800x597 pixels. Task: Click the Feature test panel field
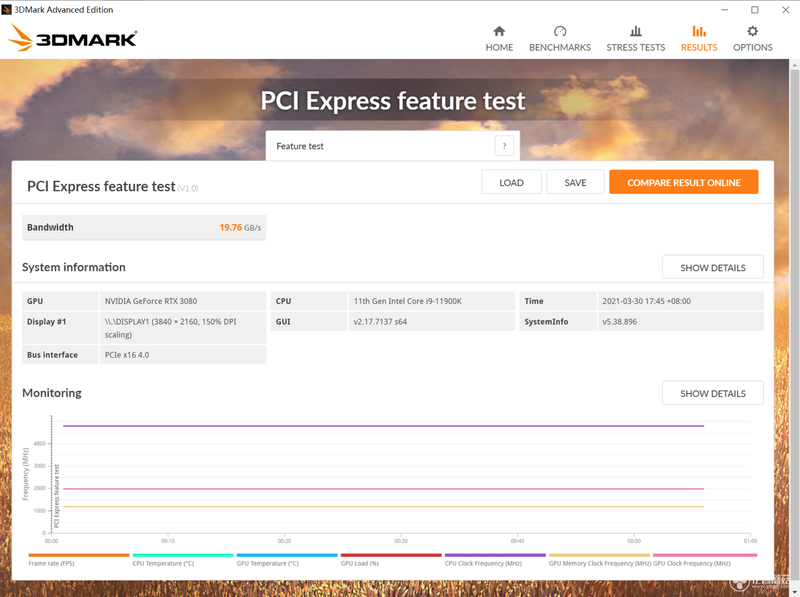[x=392, y=146]
